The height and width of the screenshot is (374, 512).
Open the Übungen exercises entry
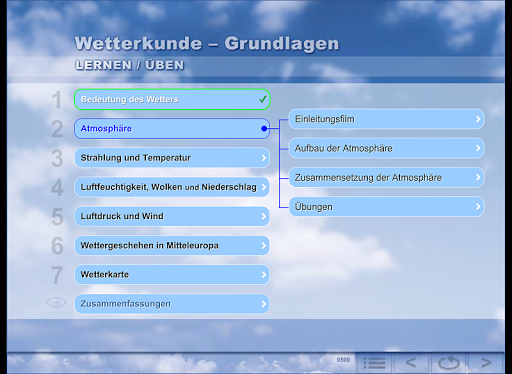(x=386, y=207)
